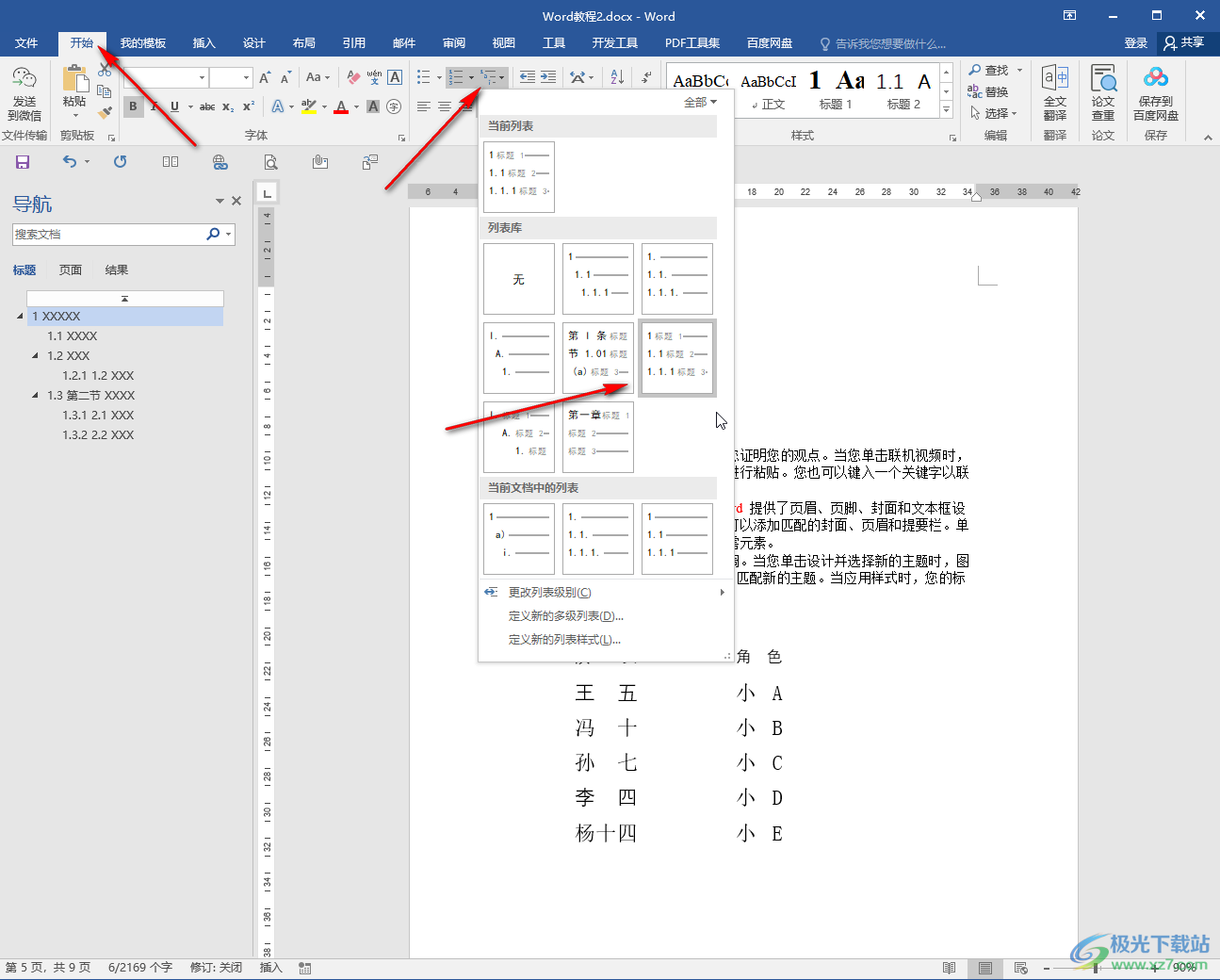Align paragraph text left
Viewport: 1220px width, 980px height.
click(424, 106)
